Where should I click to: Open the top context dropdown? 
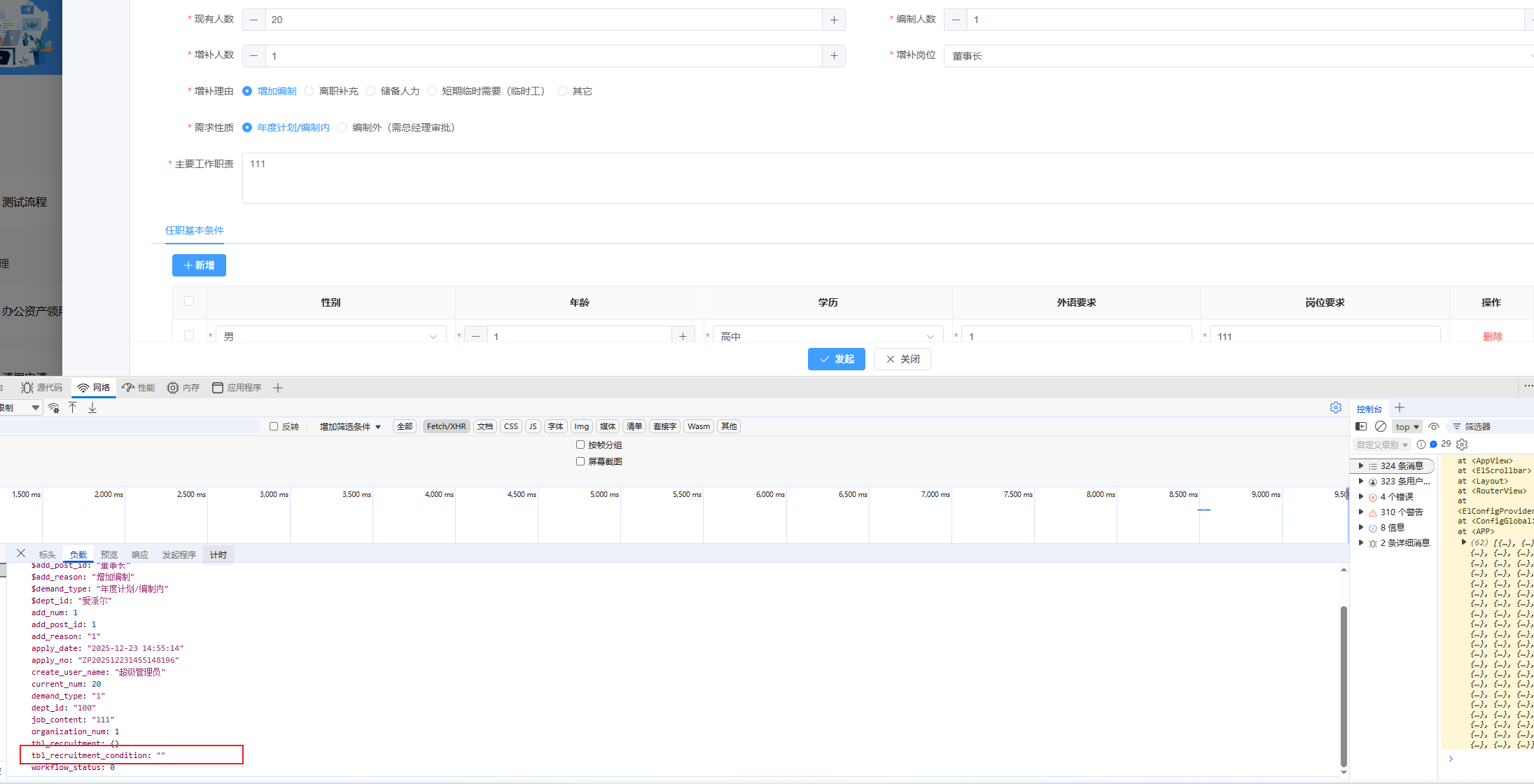click(x=1406, y=426)
